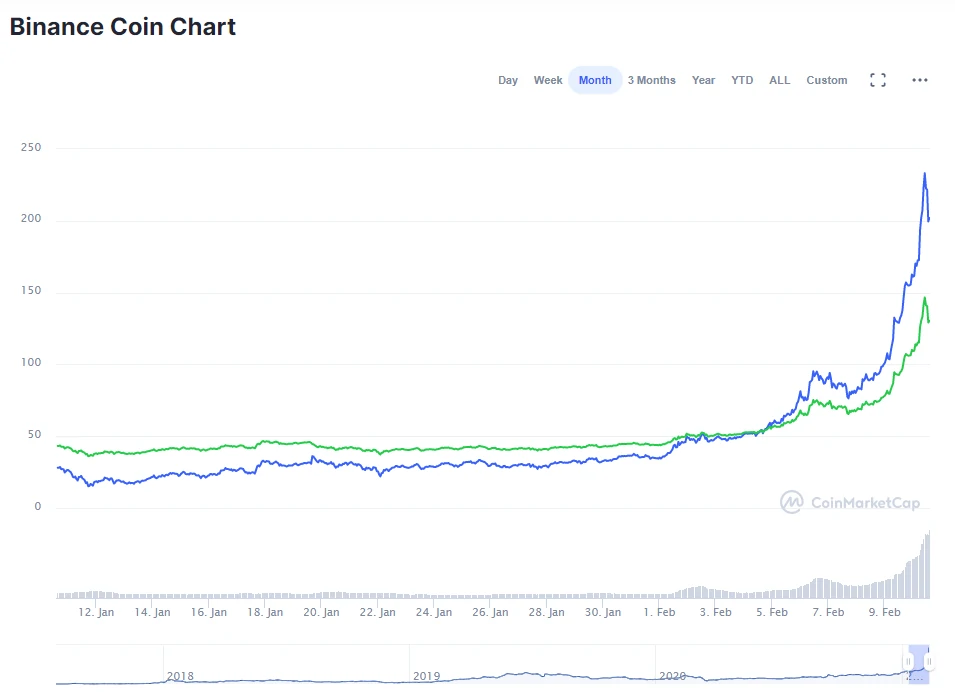Click the 100 y-axis label
Image resolution: width=955 pixels, height=692 pixels.
[x=31, y=362]
